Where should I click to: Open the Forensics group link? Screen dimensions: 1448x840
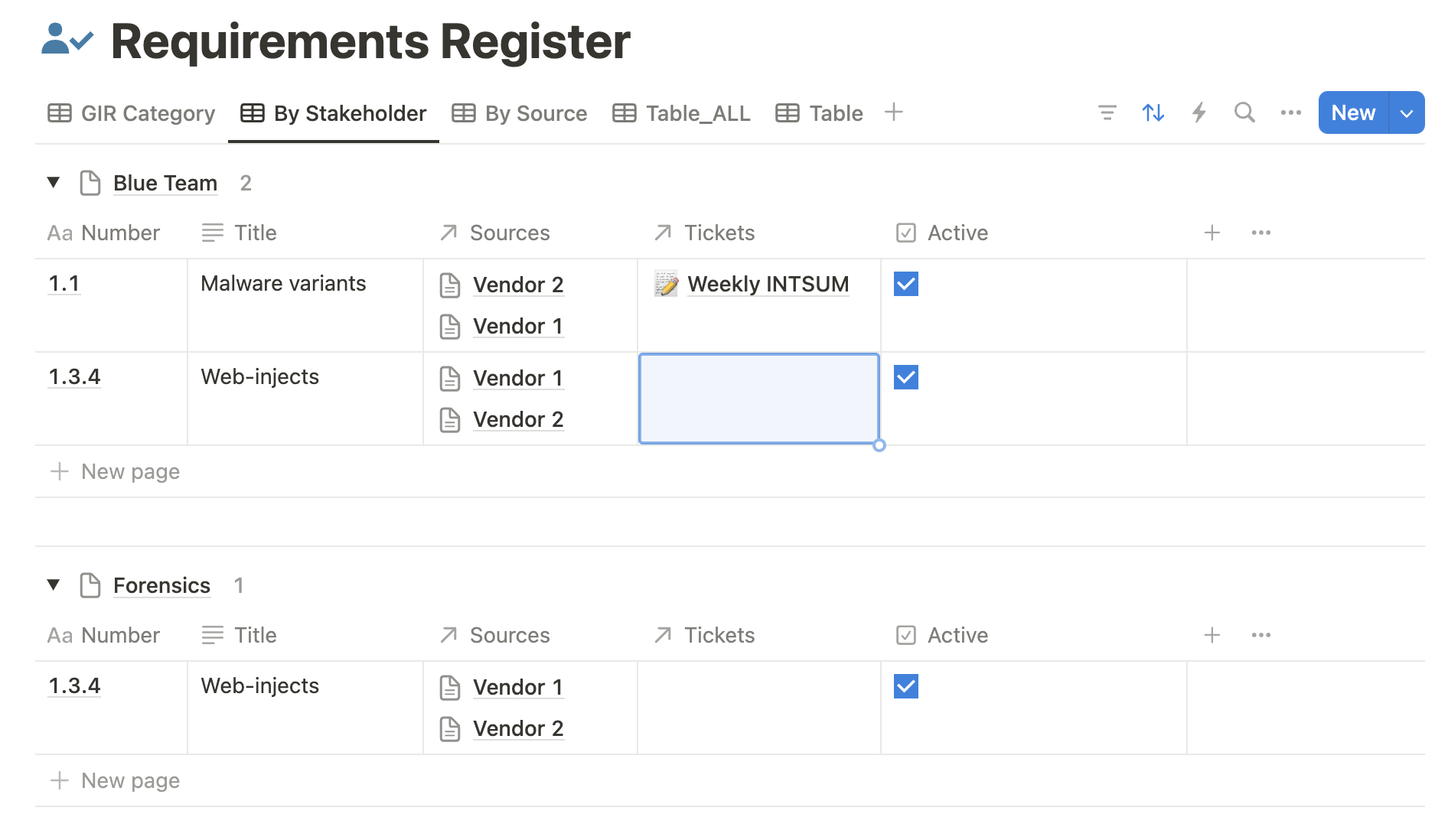[x=161, y=585]
